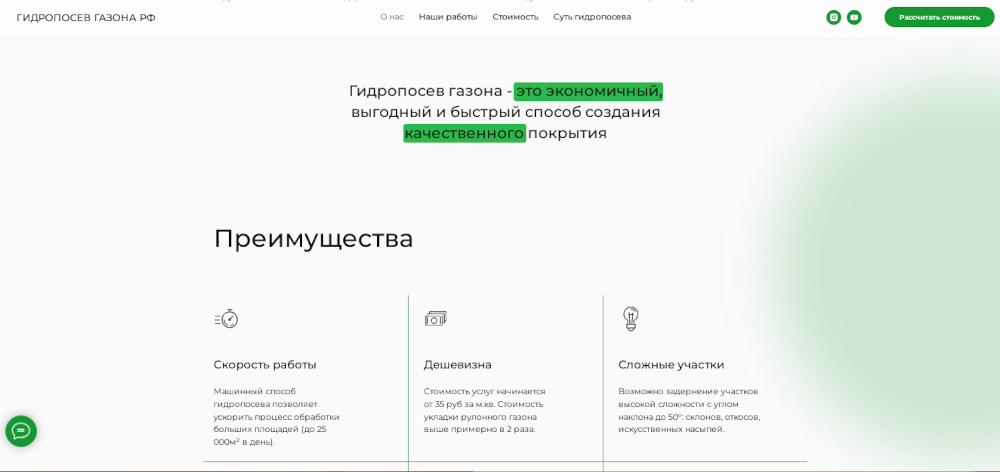Open the YouTube icon in the header
Screen dimensions: 1000x472
pyautogui.click(x=854, y=18)
